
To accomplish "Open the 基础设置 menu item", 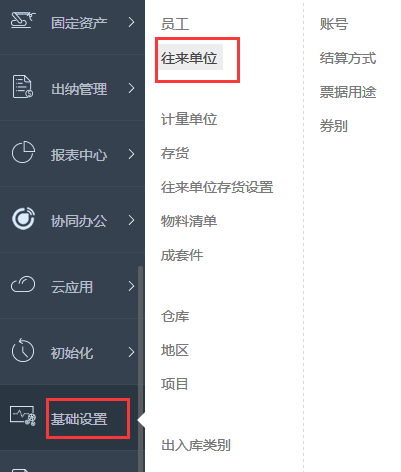I will pos(79,419).
